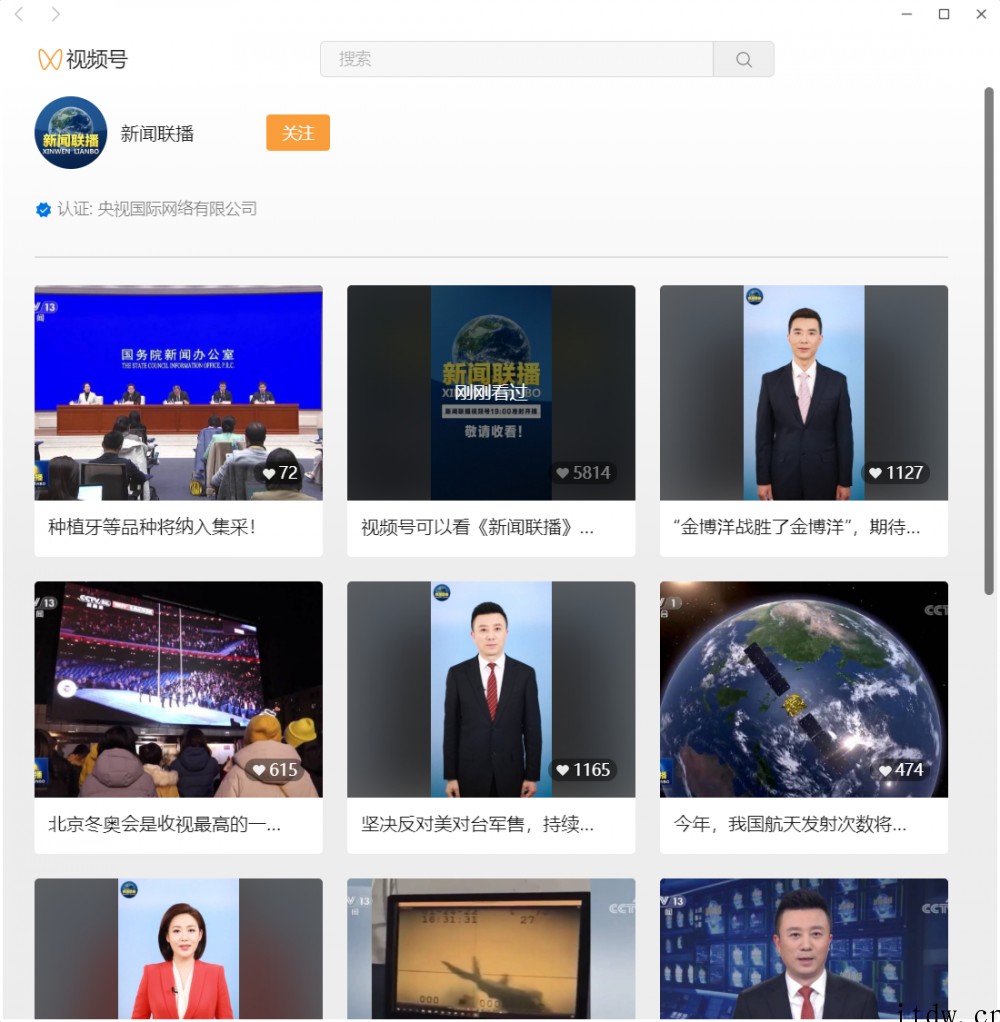Click the forward navigation arrow
The image size is (1000, 1022).
pos(56,14)
